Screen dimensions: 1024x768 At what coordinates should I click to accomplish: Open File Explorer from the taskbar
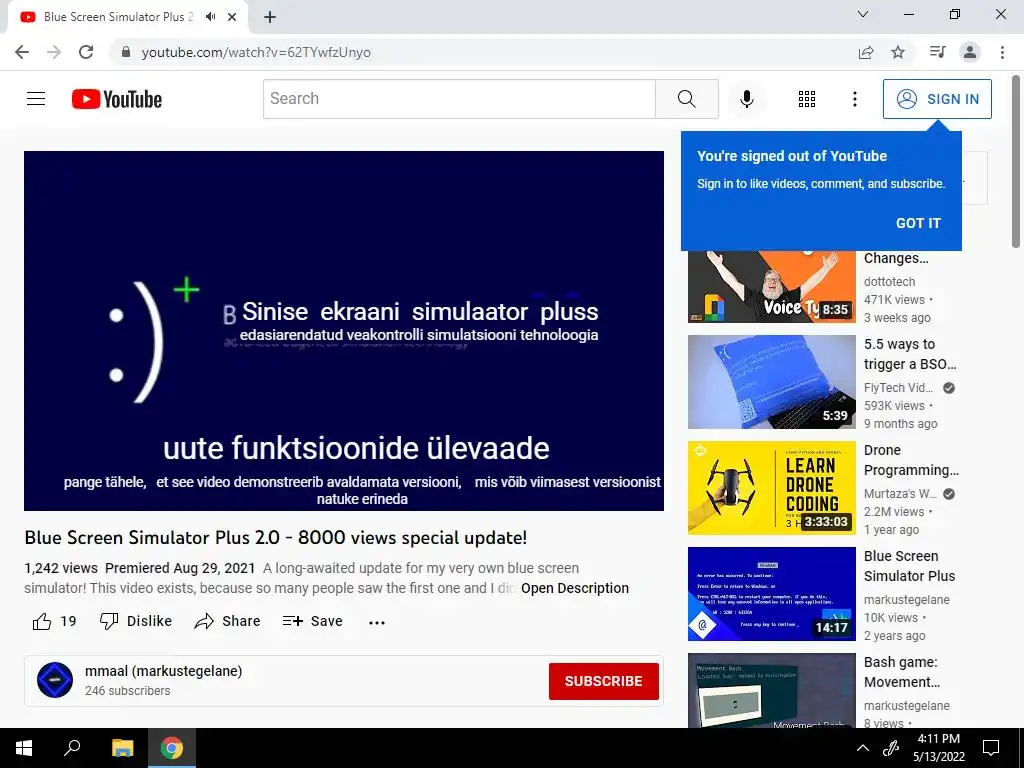coord(122,748)
